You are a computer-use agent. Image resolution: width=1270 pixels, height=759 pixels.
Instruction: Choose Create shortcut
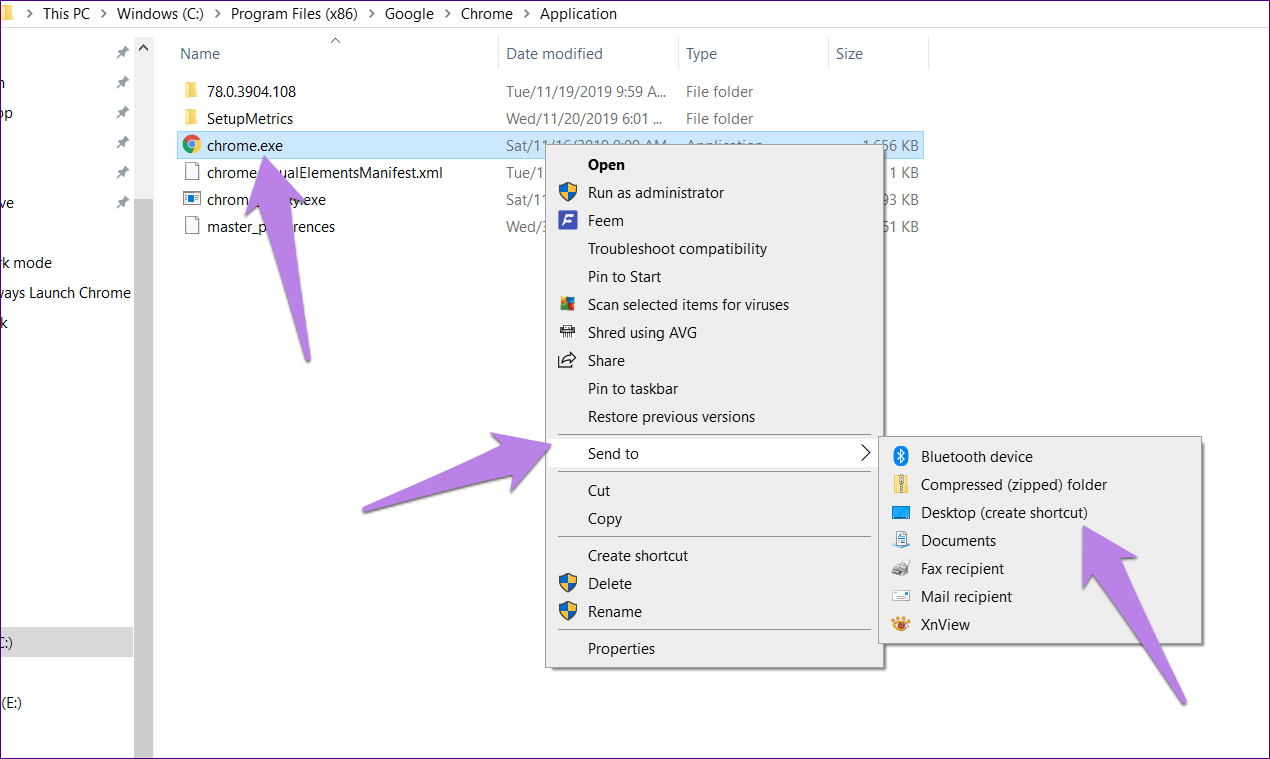pos(638,556)
